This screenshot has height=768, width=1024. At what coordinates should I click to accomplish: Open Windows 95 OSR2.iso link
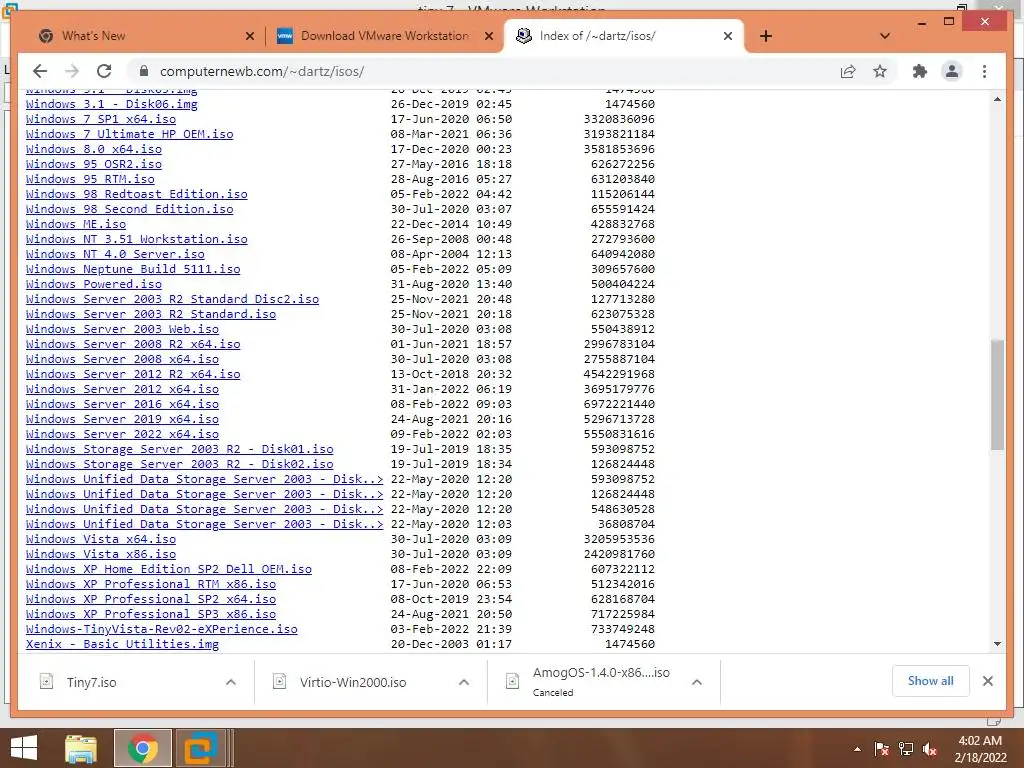[93, 164]
